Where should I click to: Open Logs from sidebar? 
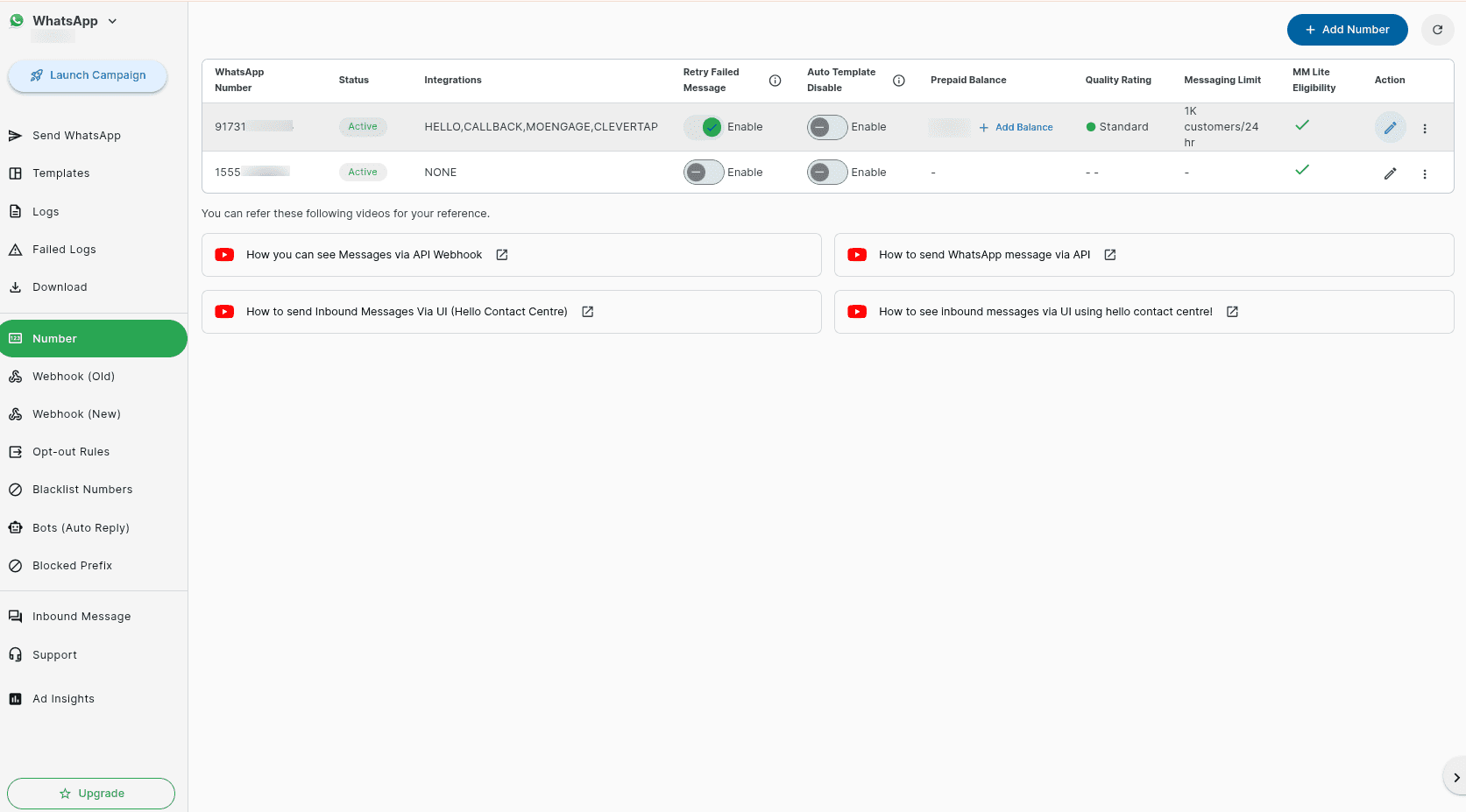tap(46, 212)
